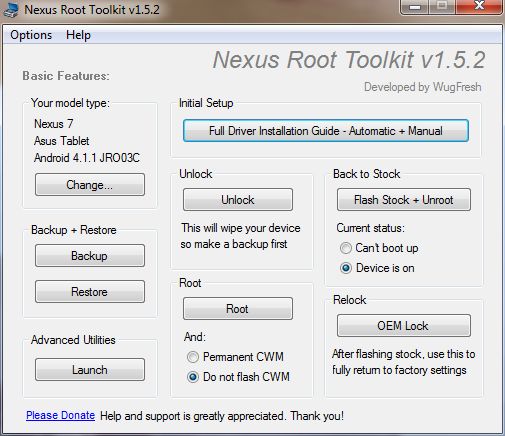505x436 pixels.
Task: Click Flash Stock + Unroot button
Action: pos(404,200)
